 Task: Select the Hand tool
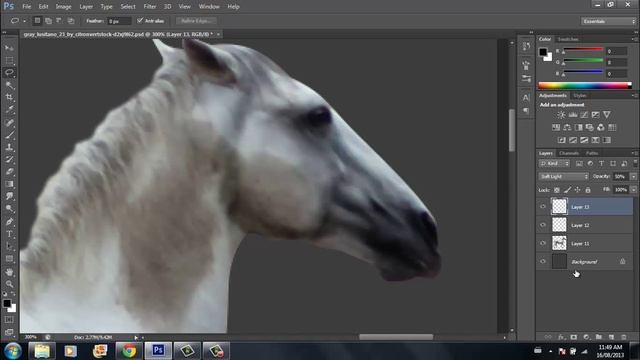pos(9,272)
